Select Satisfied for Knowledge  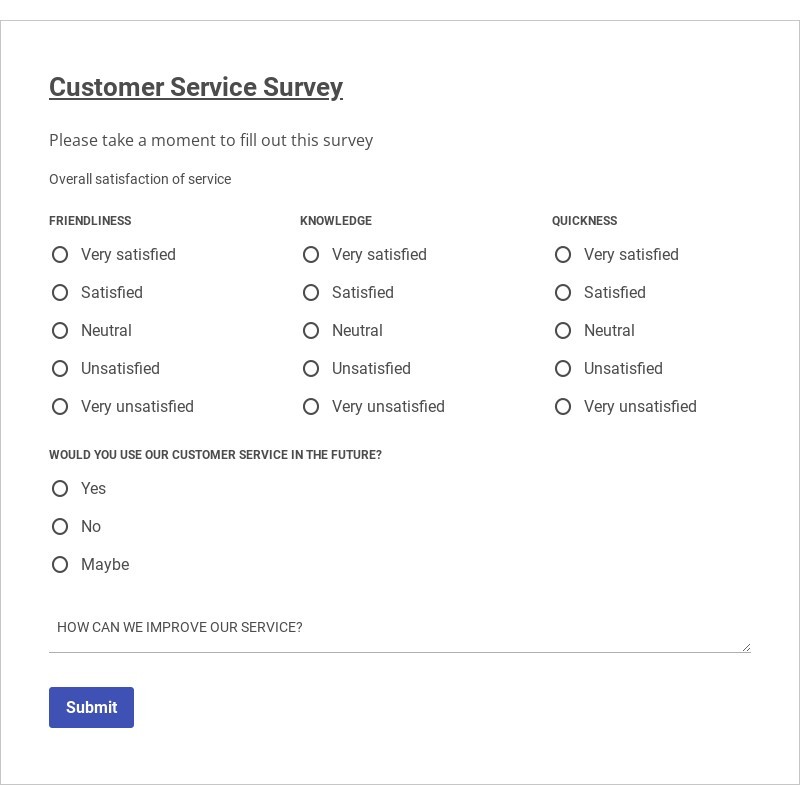click(311, 293)
